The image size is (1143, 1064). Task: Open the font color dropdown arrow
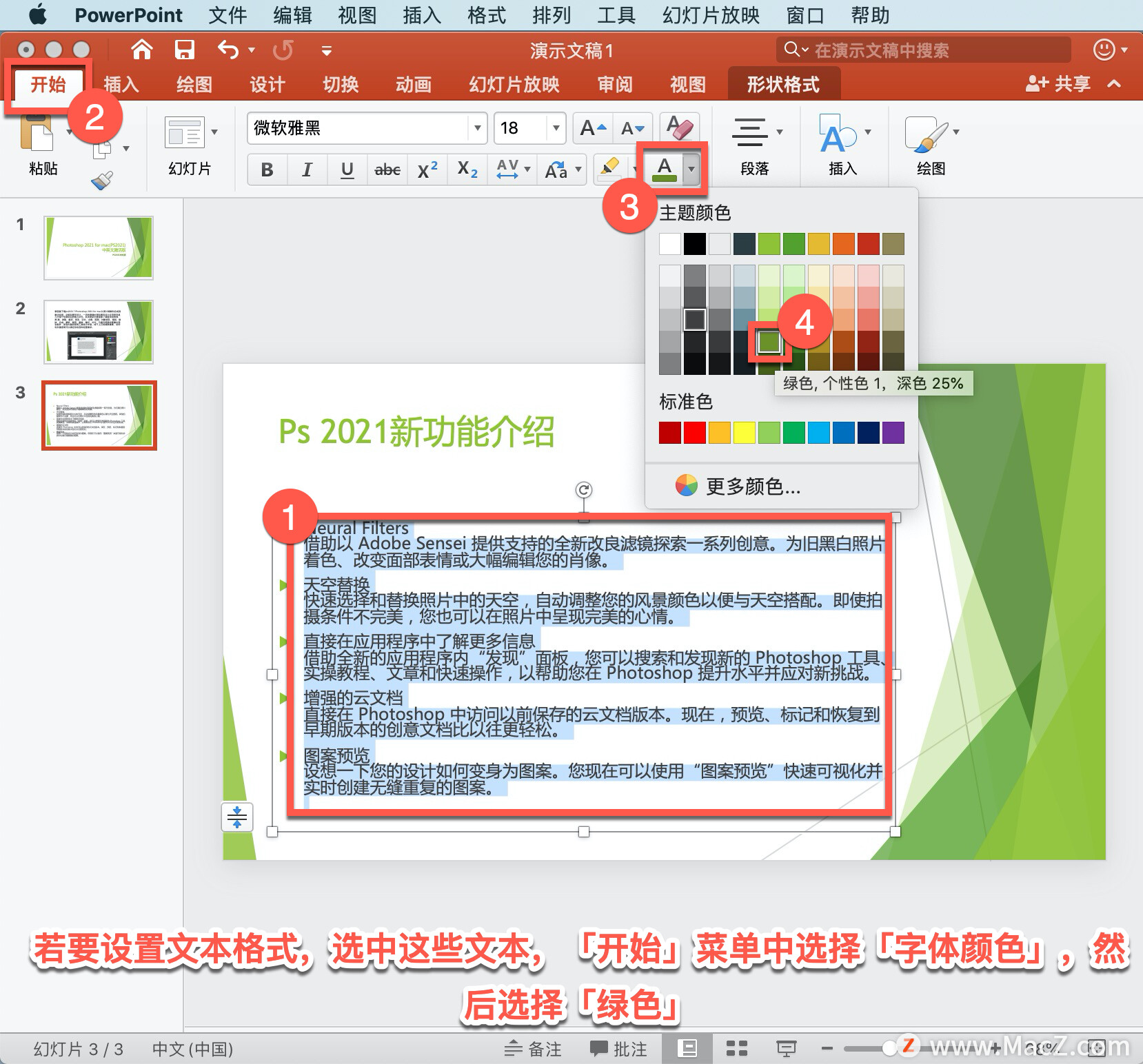(691, 168)
